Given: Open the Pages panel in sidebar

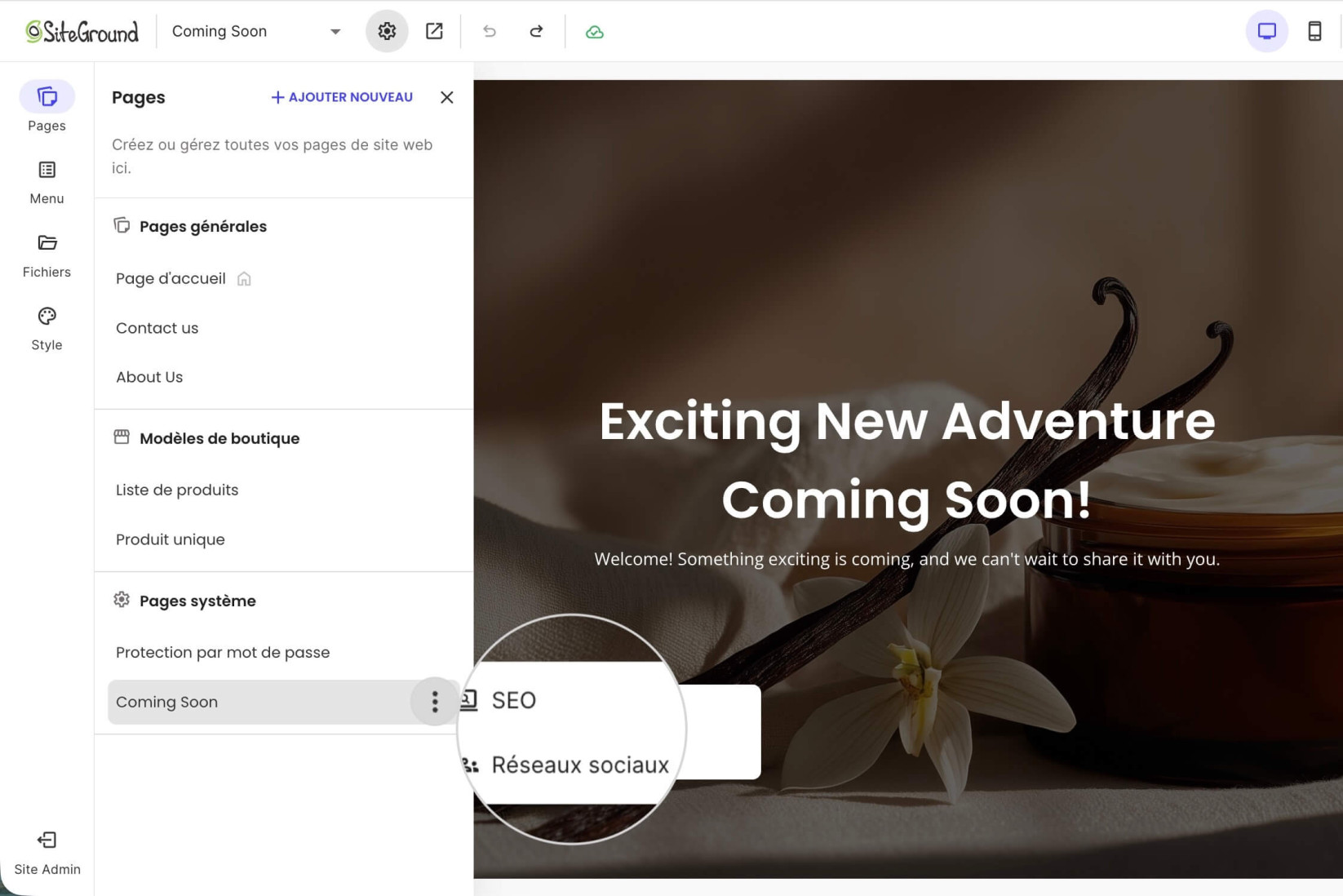Looking at the screenshot, I should 47,107.
